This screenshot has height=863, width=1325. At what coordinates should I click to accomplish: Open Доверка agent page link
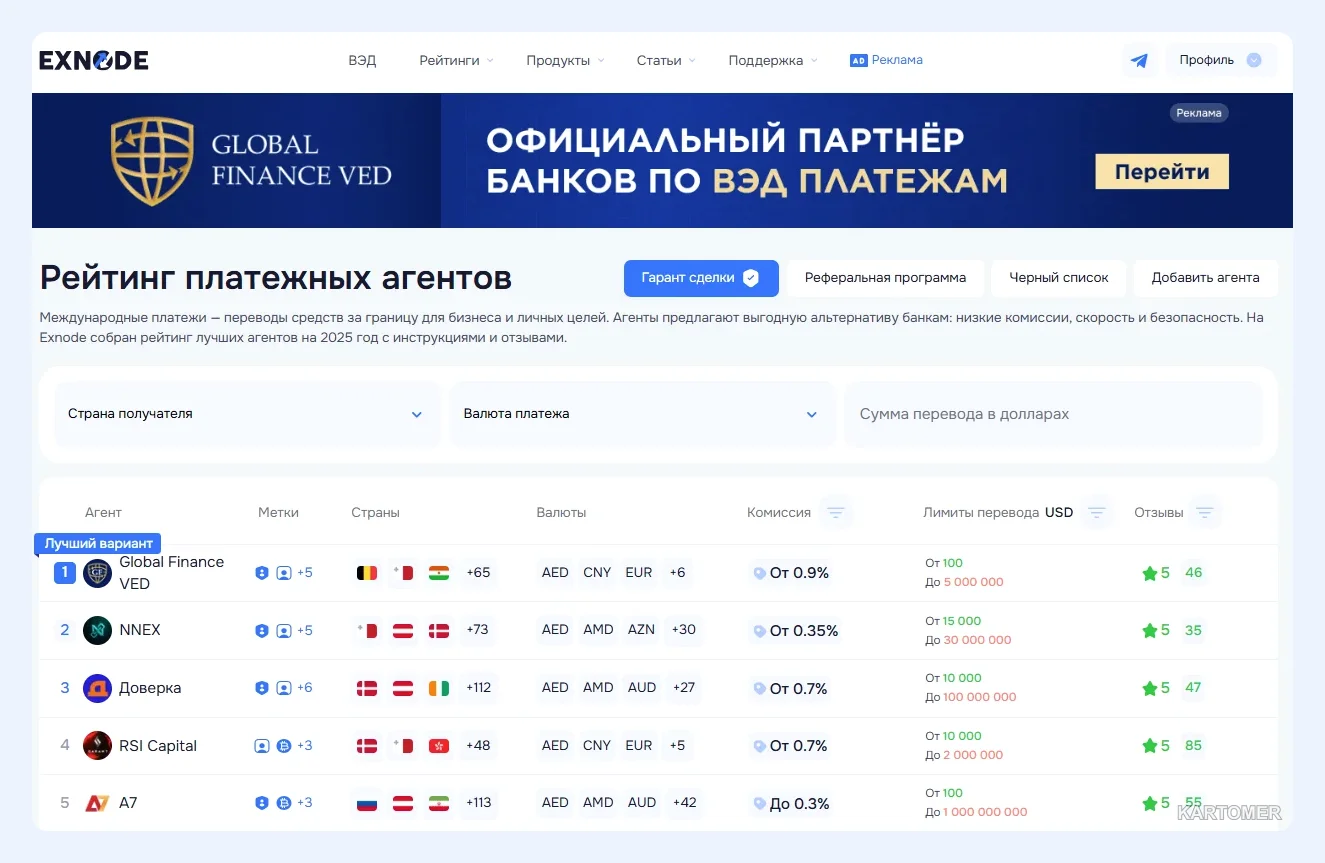tap(150, 688)
